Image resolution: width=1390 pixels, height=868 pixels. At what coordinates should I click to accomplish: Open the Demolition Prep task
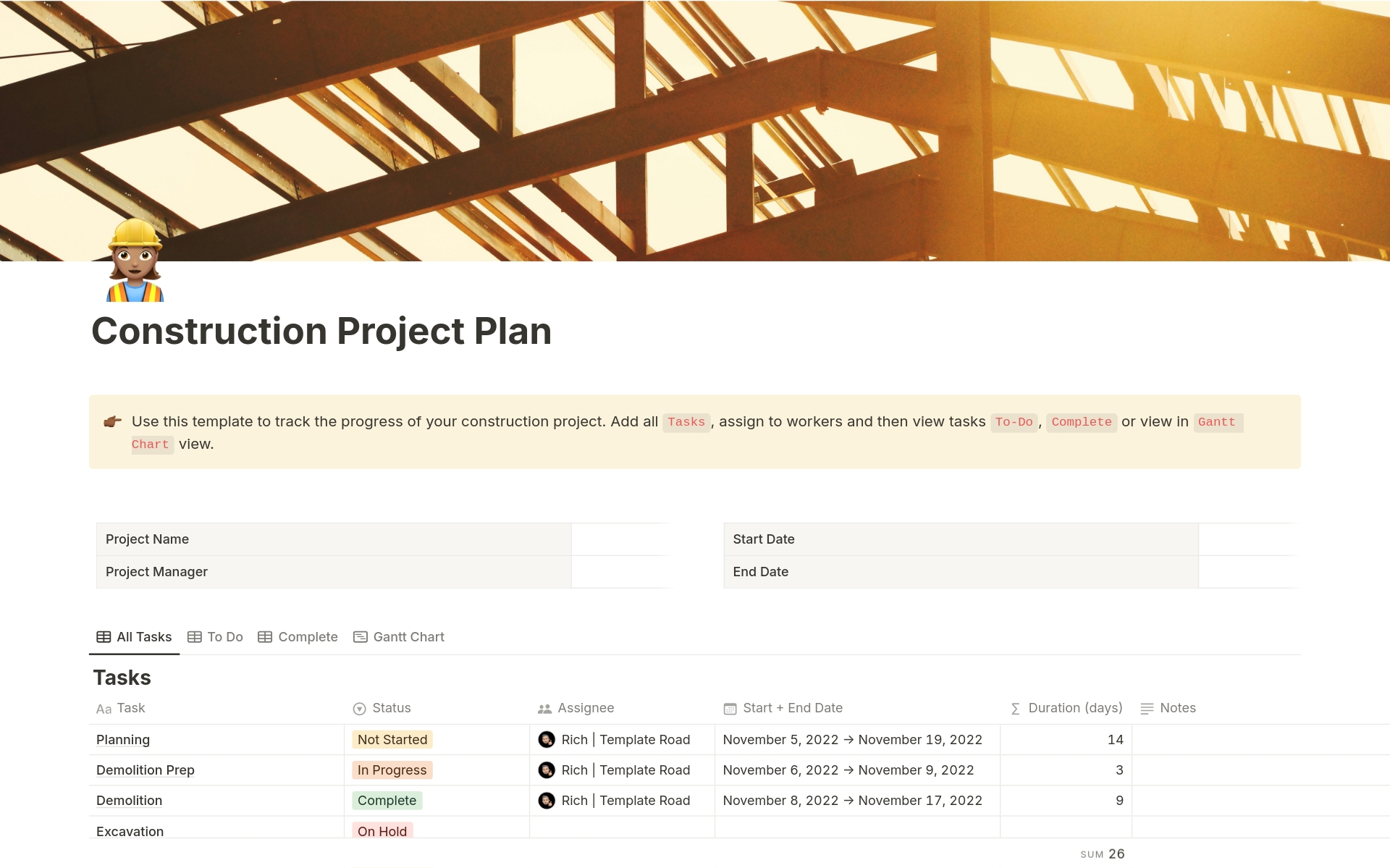(x=145, y=770)
